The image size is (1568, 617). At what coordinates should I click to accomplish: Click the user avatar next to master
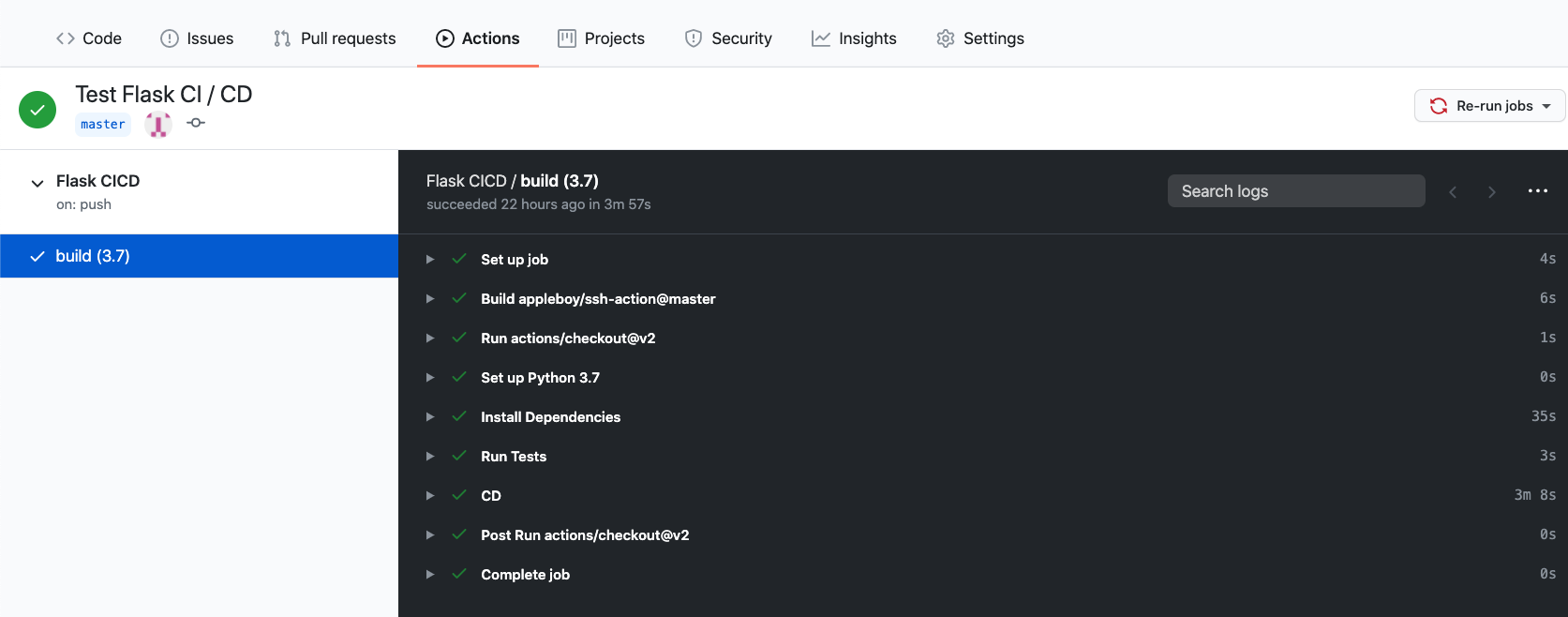tap(158, 124)
